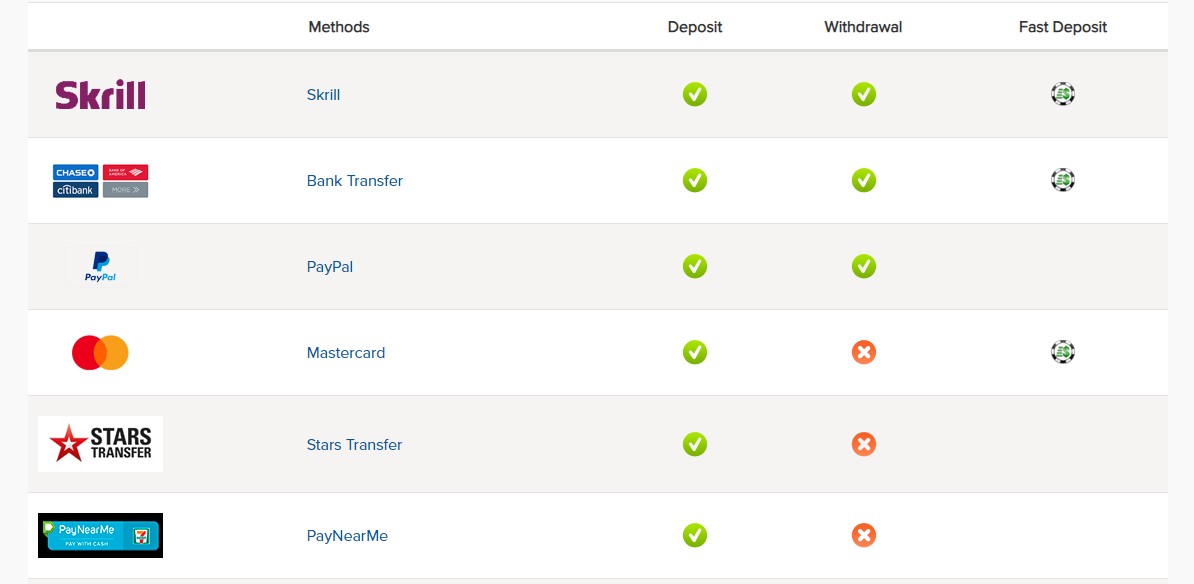Click Mastercard's fast deposit chip icon
The width and height of the screenshot is (1194, 584).
(1062, 352)
